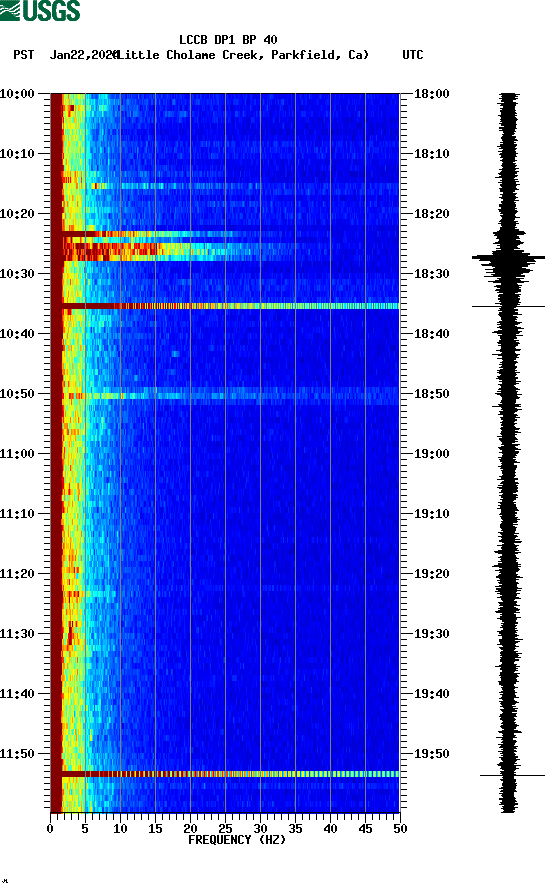Click the broadband spectrogram band near 10:35 PST
The image size is (552, 892).
point(225,306)
